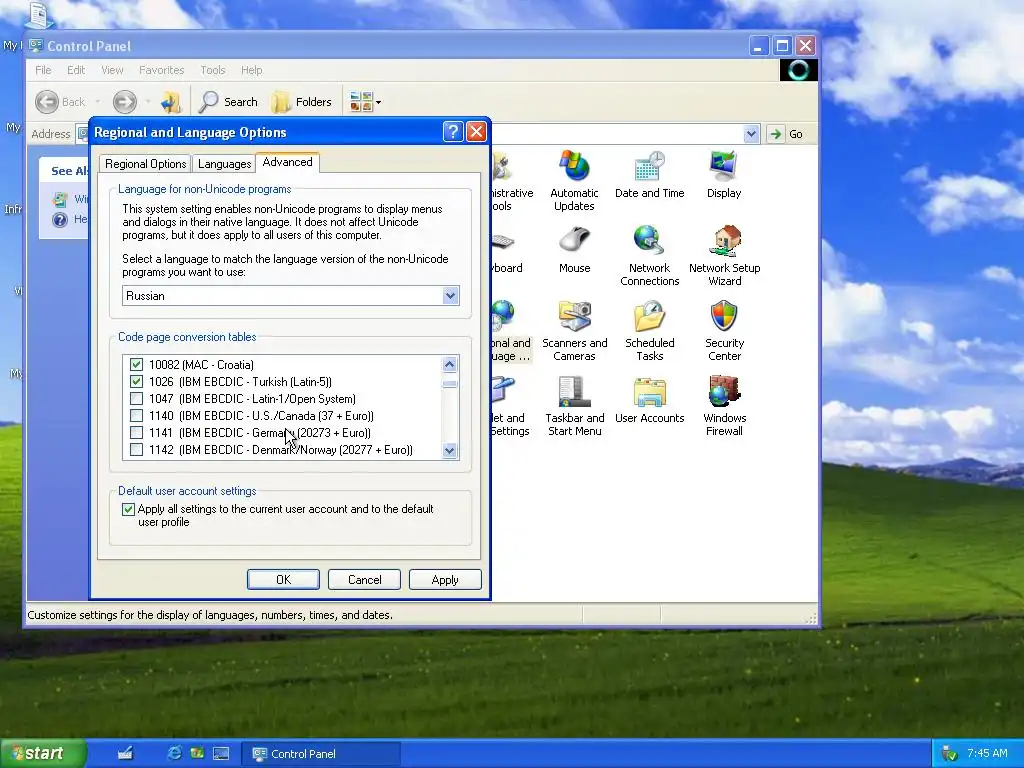1024x768 pixels.
Task: Click the Forward arrow toolbar button
Action: pos(124,102)
